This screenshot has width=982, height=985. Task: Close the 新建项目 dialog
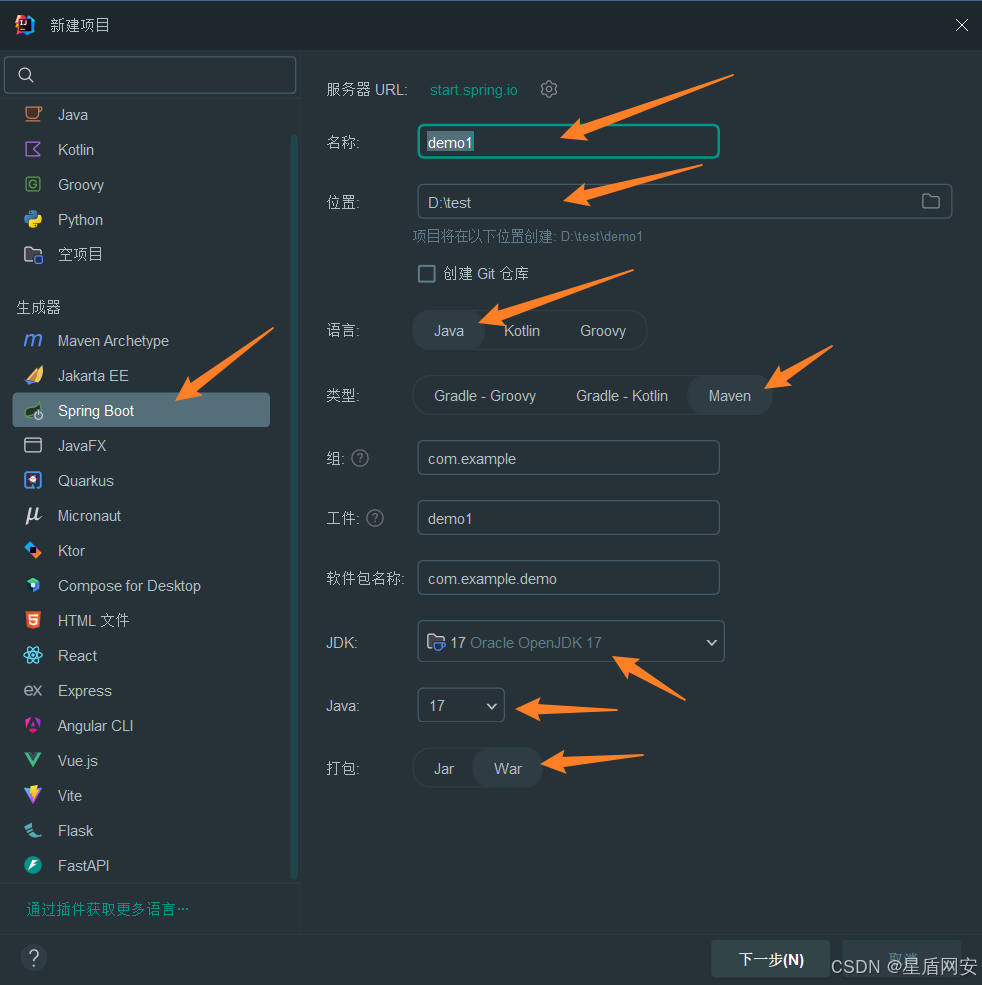click(961, 25)
